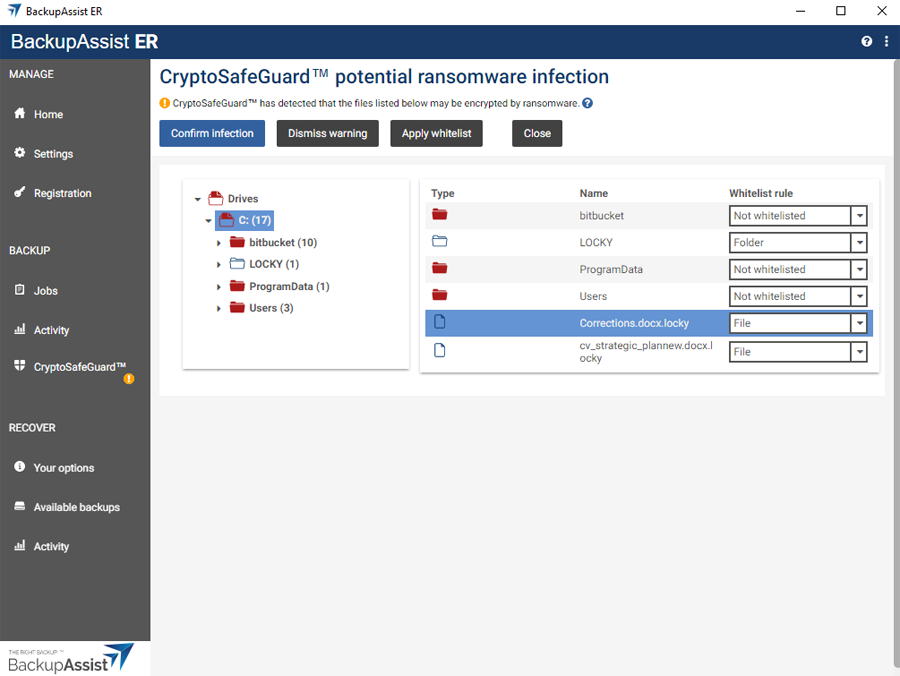Image resolution: width=900 pixels, height=676 pixels.
Task: Click the Backup Activity chart icon
Action: click(20, 329)
